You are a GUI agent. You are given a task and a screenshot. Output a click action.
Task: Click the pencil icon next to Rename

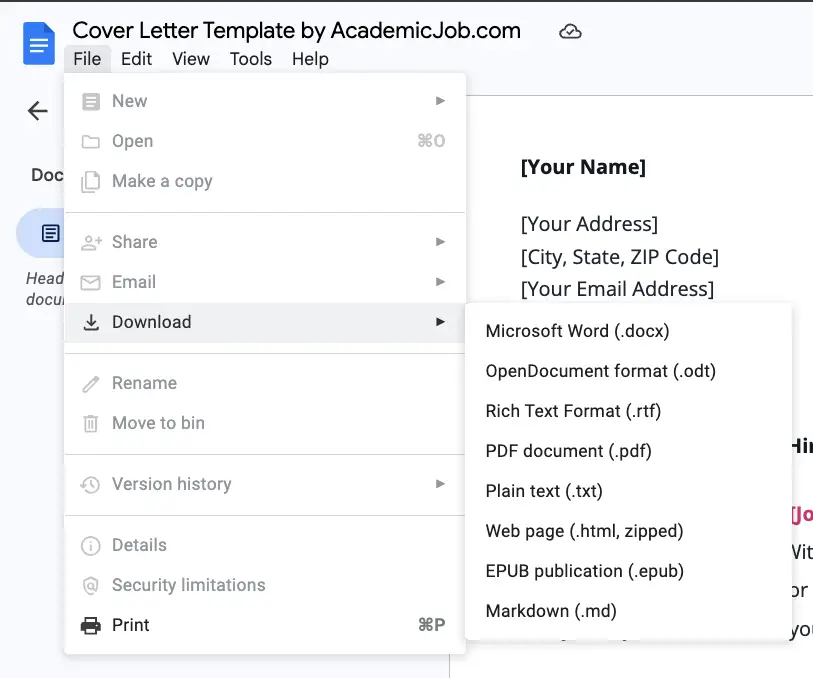pos(89,383)
